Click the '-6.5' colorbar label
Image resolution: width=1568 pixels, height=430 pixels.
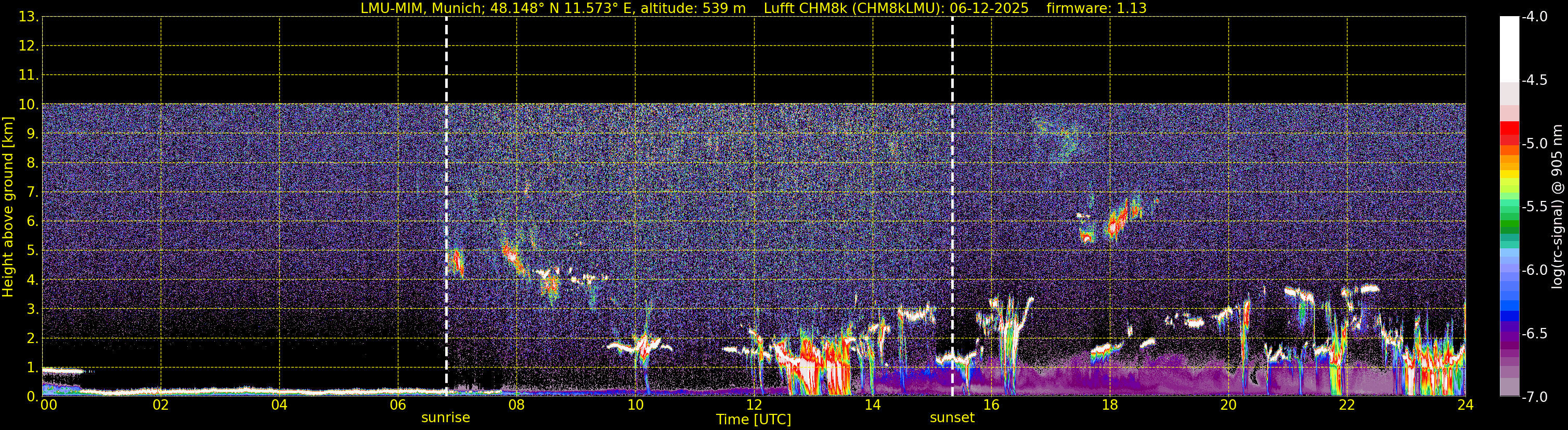[1535, 334]
